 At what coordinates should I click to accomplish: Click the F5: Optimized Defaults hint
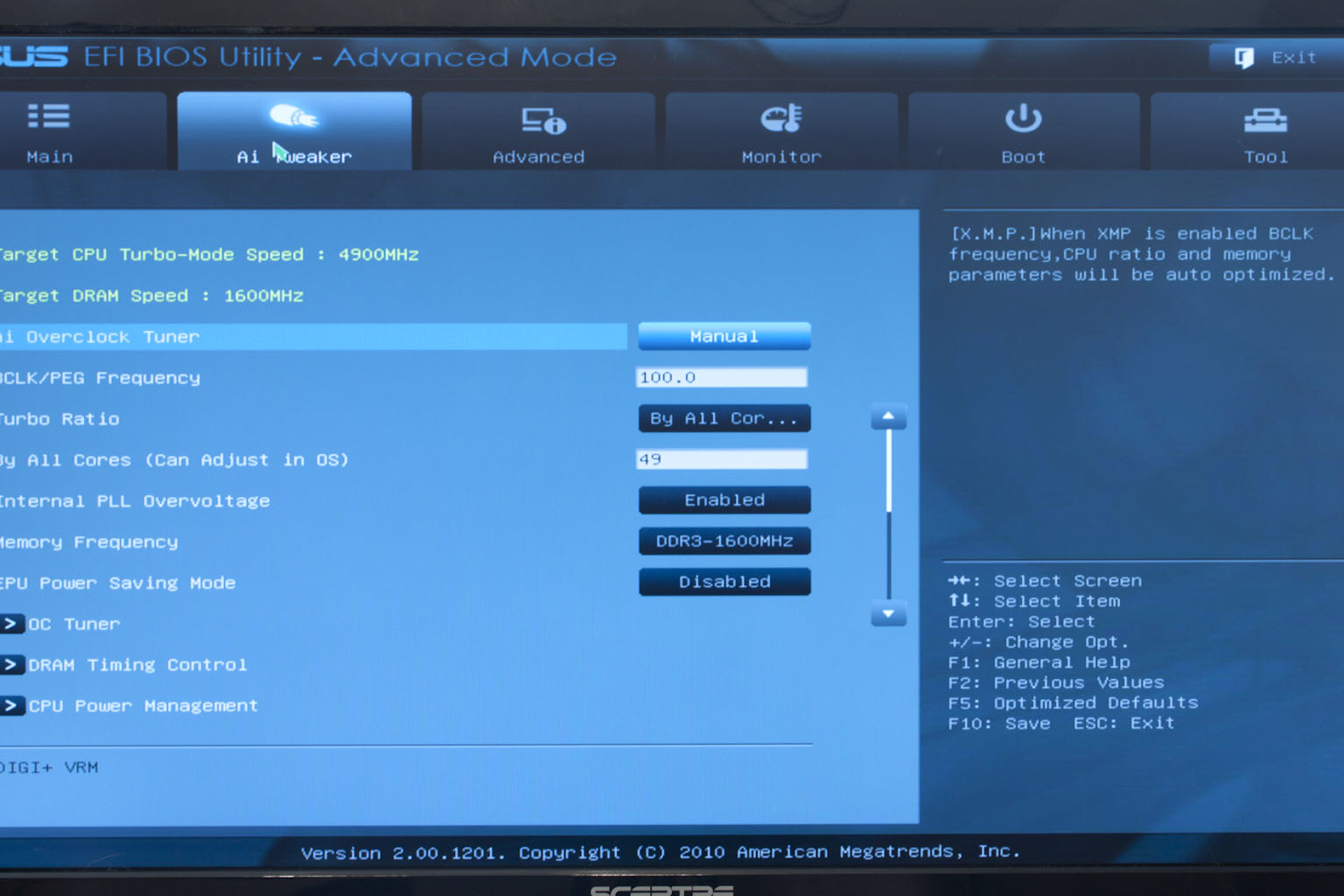pyautogui.click(x=1073, y=703)
